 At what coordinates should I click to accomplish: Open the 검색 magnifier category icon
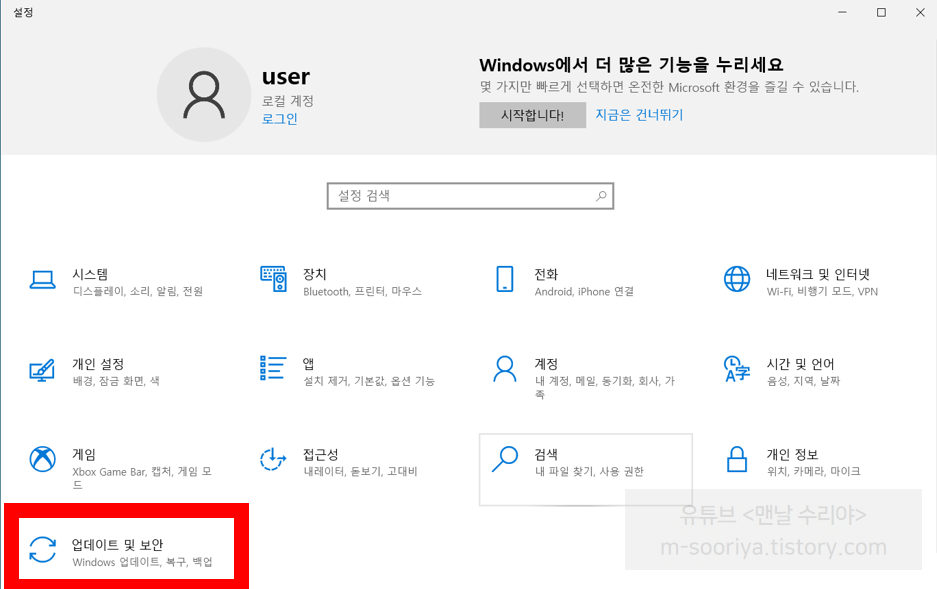pos(505,459)
